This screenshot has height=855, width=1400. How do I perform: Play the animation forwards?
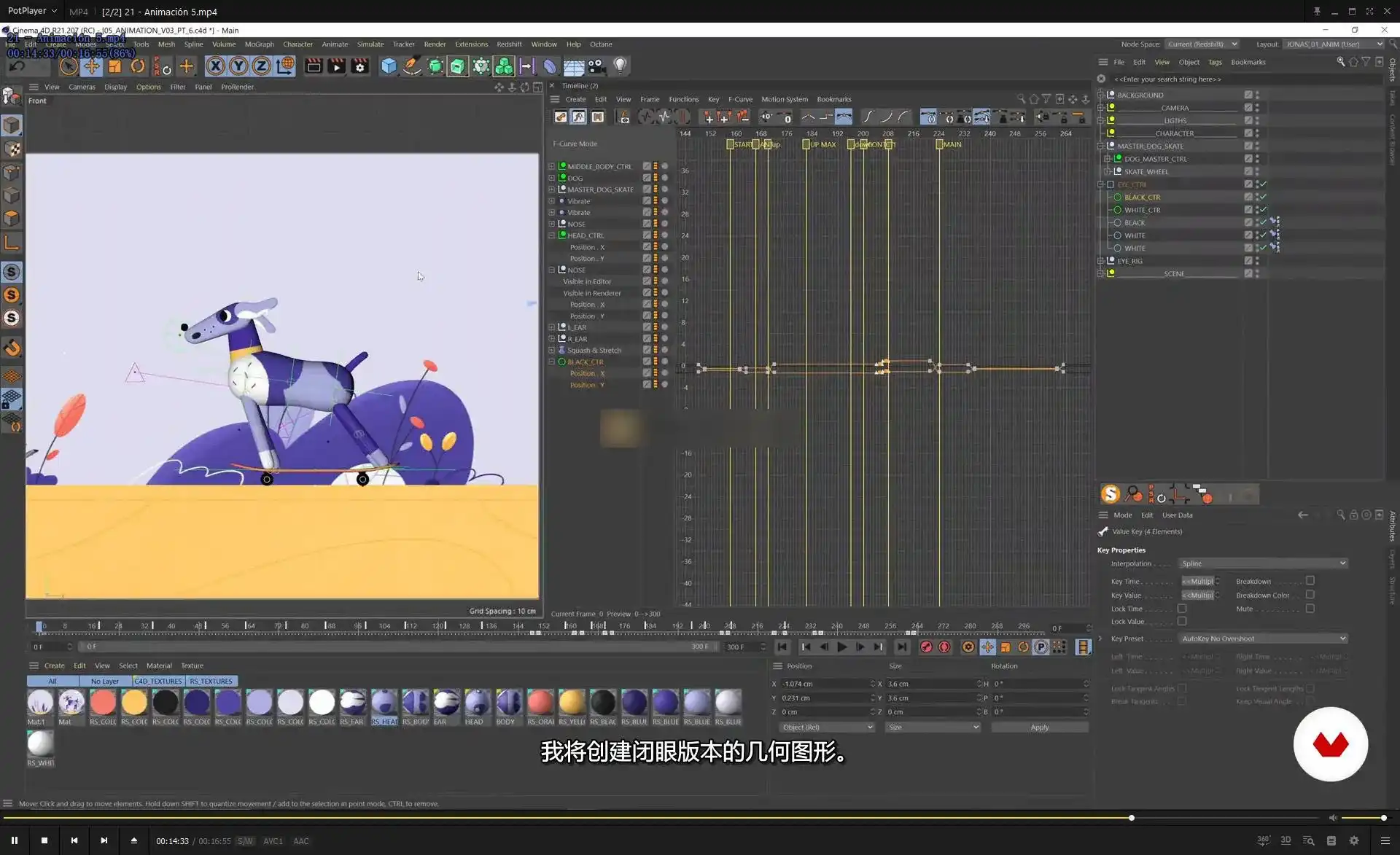[841, 647]
